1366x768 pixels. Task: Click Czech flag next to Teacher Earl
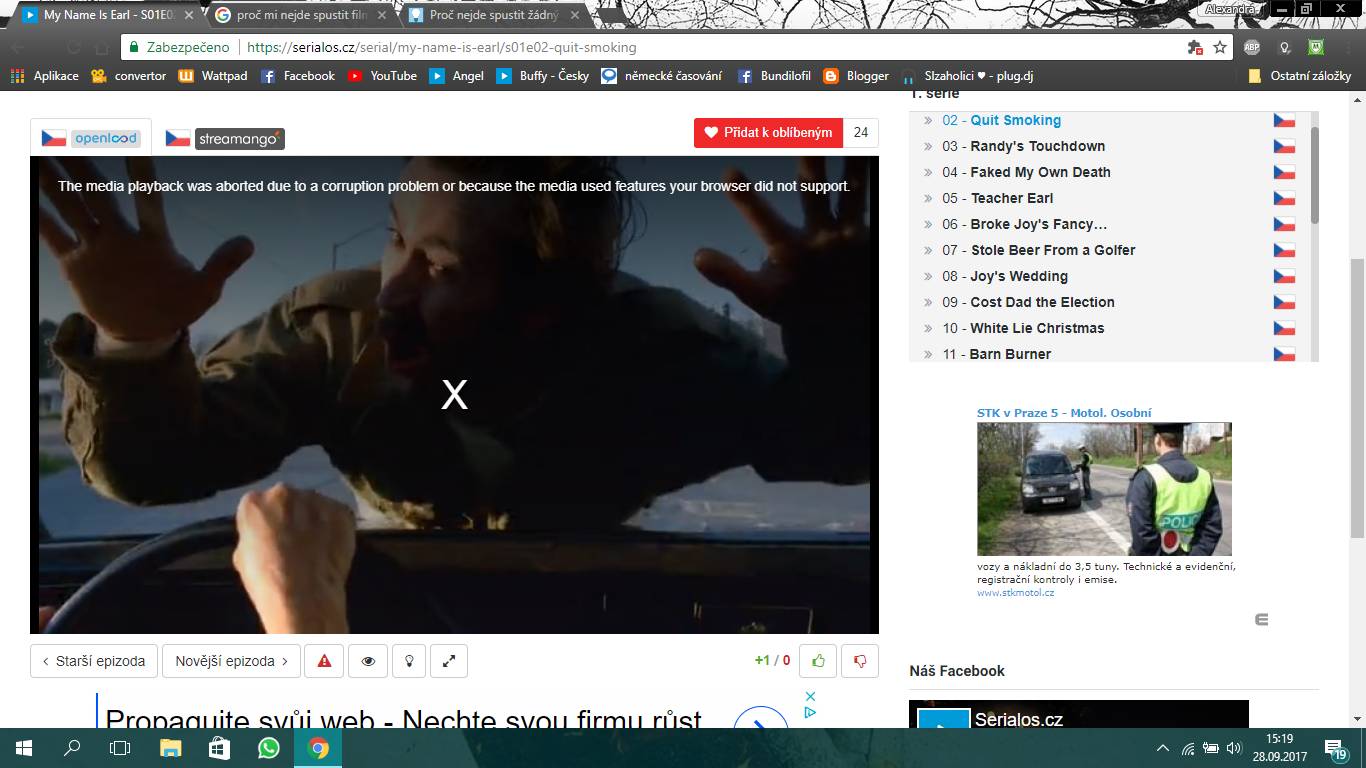[x=1284, y=198]
